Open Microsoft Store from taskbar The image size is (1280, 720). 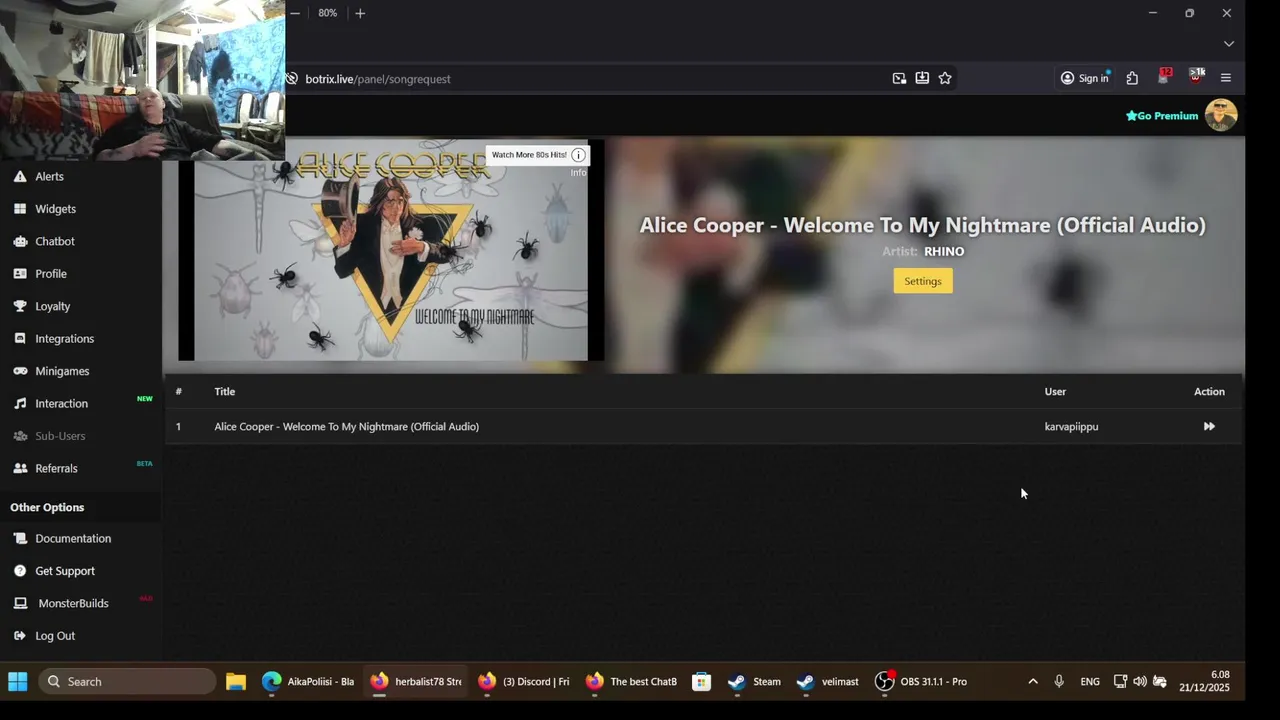click(x=701, y=681)
